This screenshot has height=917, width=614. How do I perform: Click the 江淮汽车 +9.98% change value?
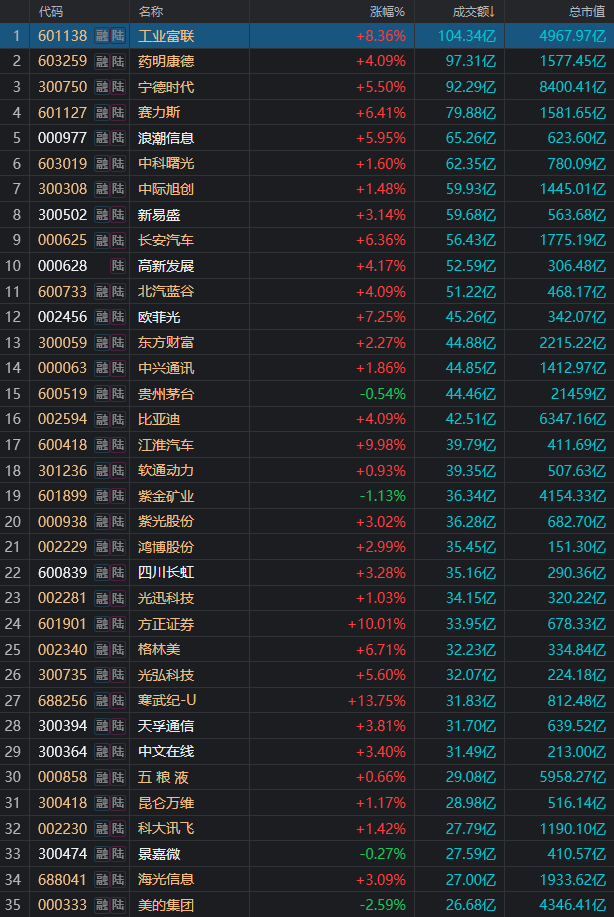[x=380, y=445]
